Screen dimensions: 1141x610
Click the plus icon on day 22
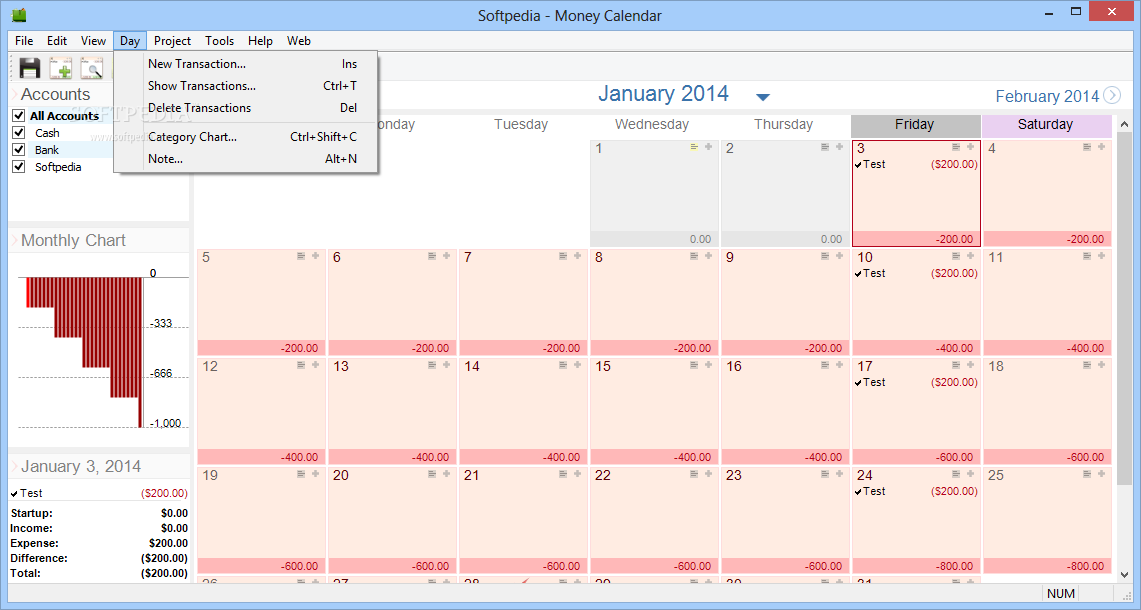click(x=709, y=475)
